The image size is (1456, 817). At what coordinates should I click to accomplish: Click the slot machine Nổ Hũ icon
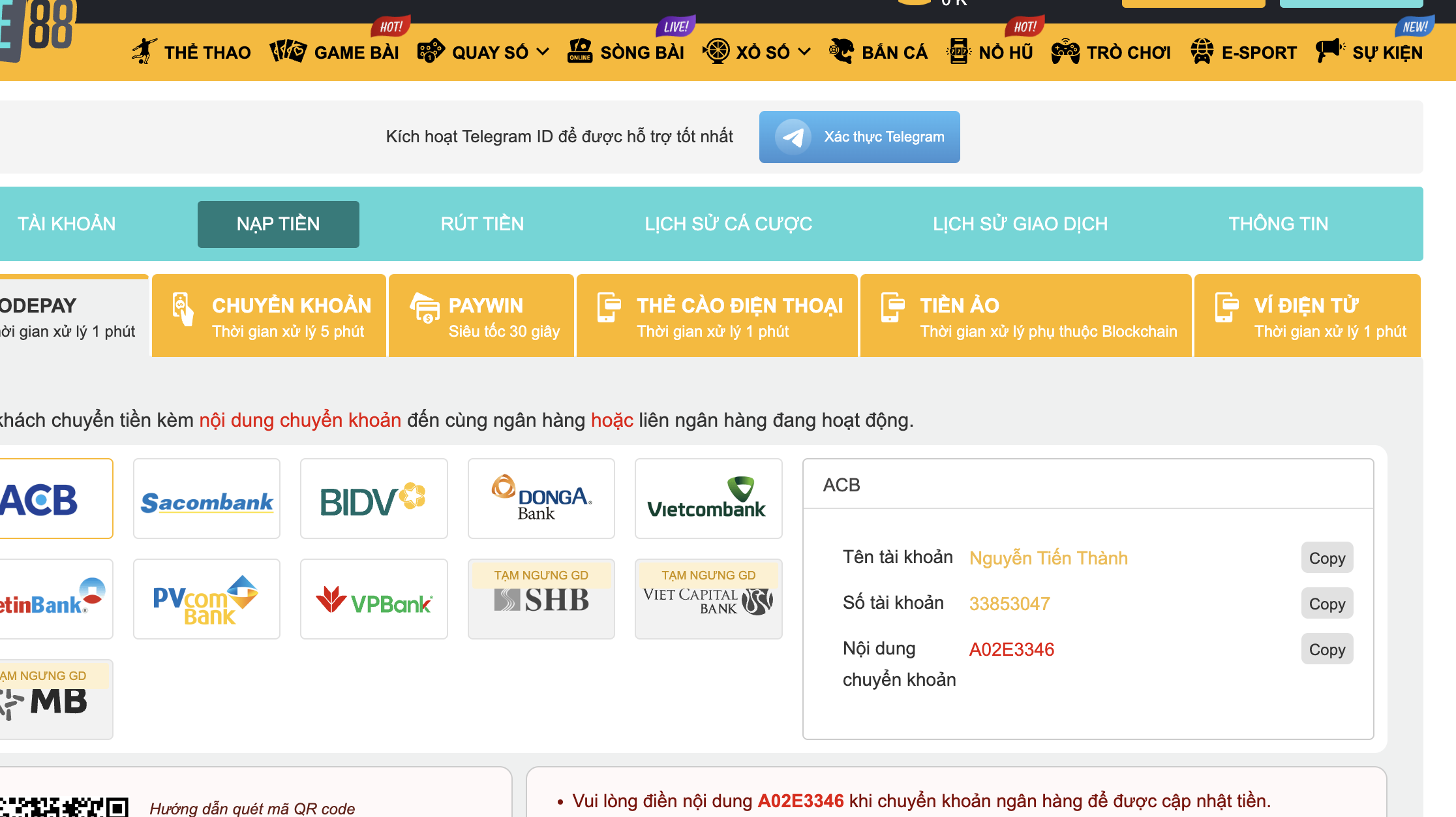[x=958, y=52]
